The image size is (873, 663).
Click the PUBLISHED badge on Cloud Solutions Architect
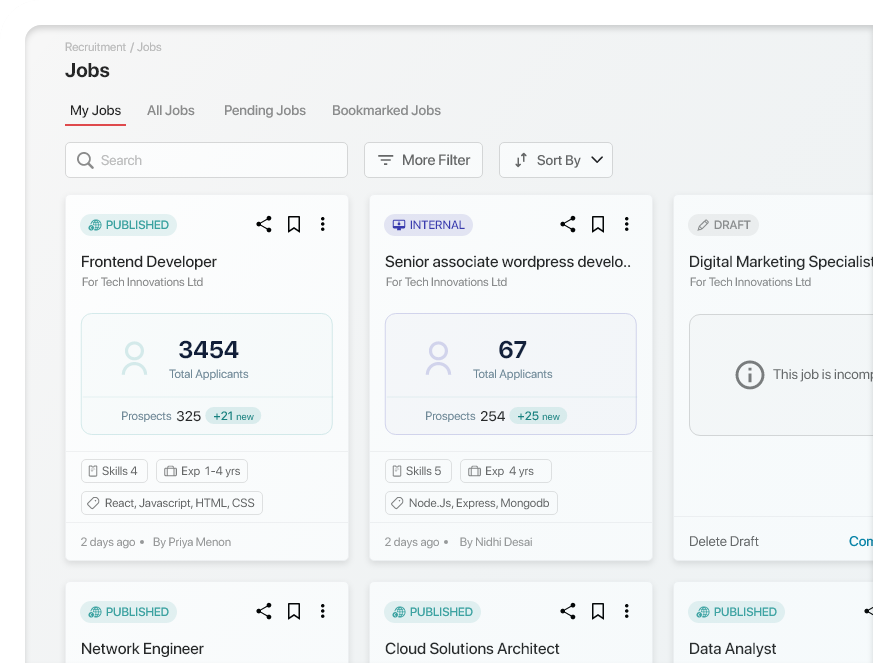point(433,612)
